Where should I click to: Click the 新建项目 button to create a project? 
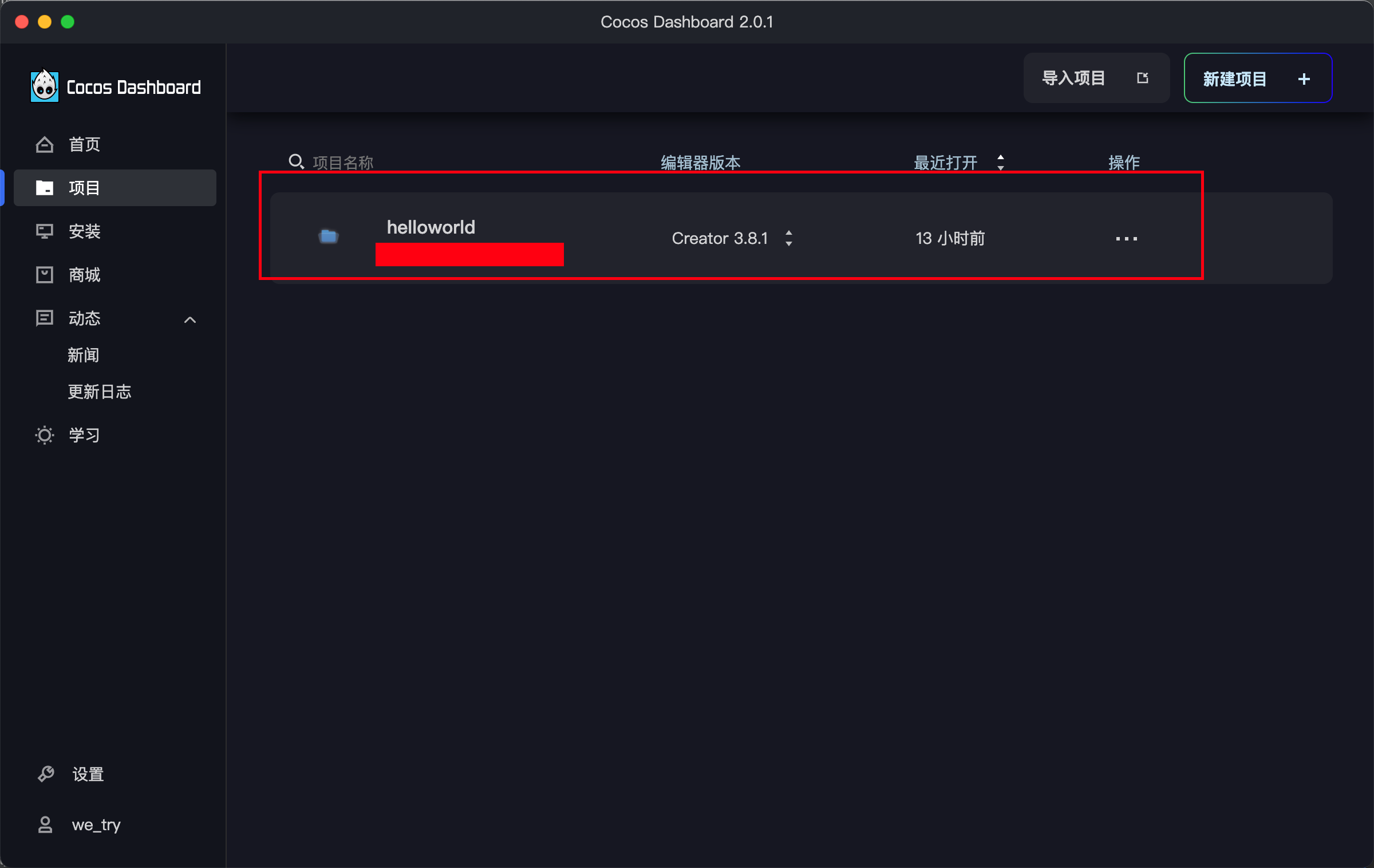1258,78
